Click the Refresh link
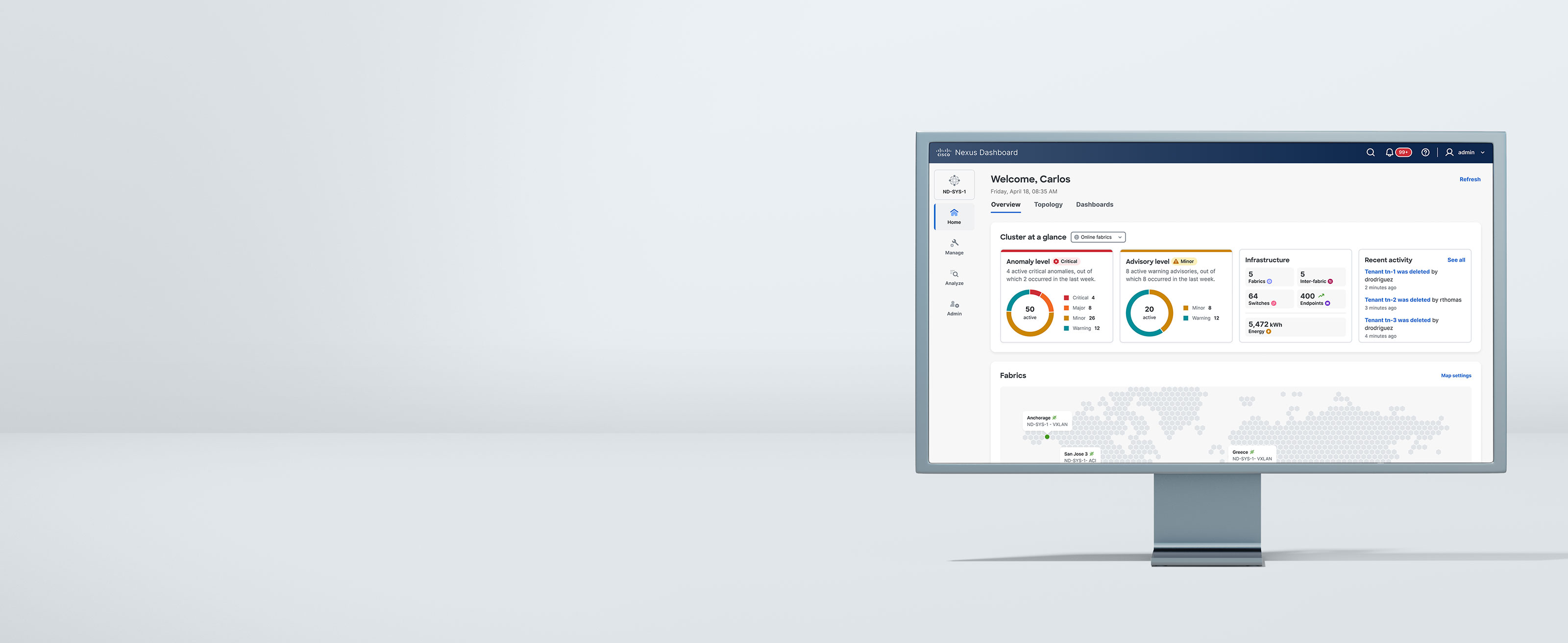 1470,179
